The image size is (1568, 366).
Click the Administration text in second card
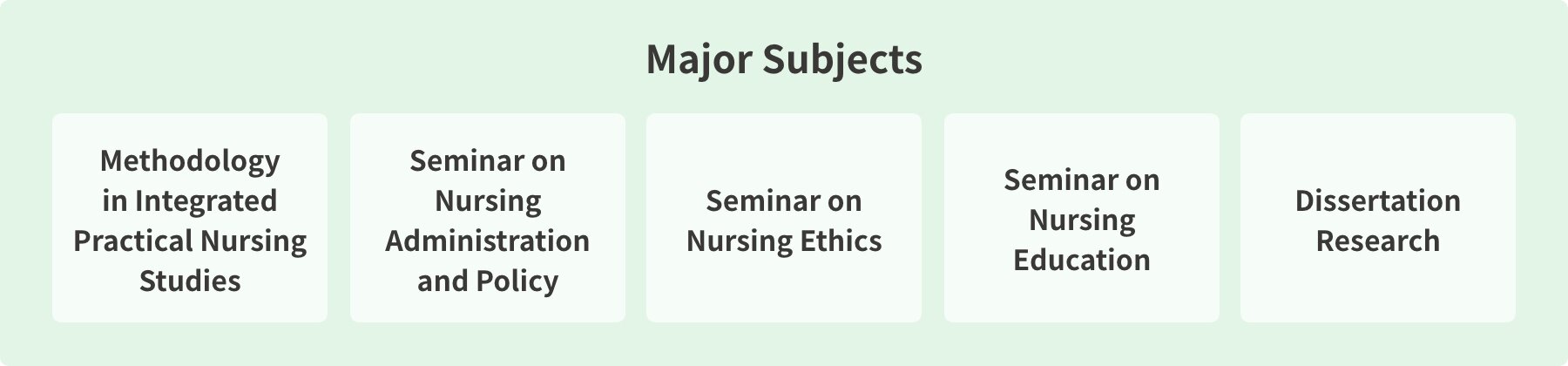[x=488, y=241]
